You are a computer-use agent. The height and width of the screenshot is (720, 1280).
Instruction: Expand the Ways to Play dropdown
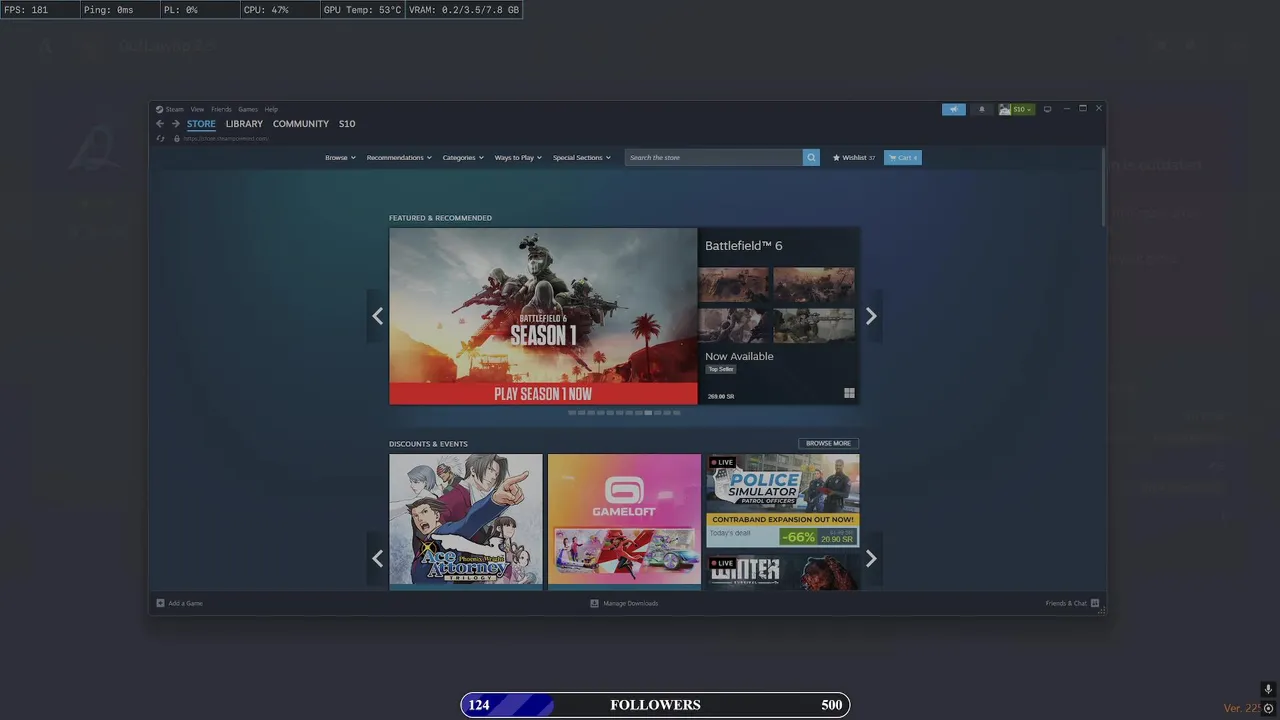coord(518,157)
